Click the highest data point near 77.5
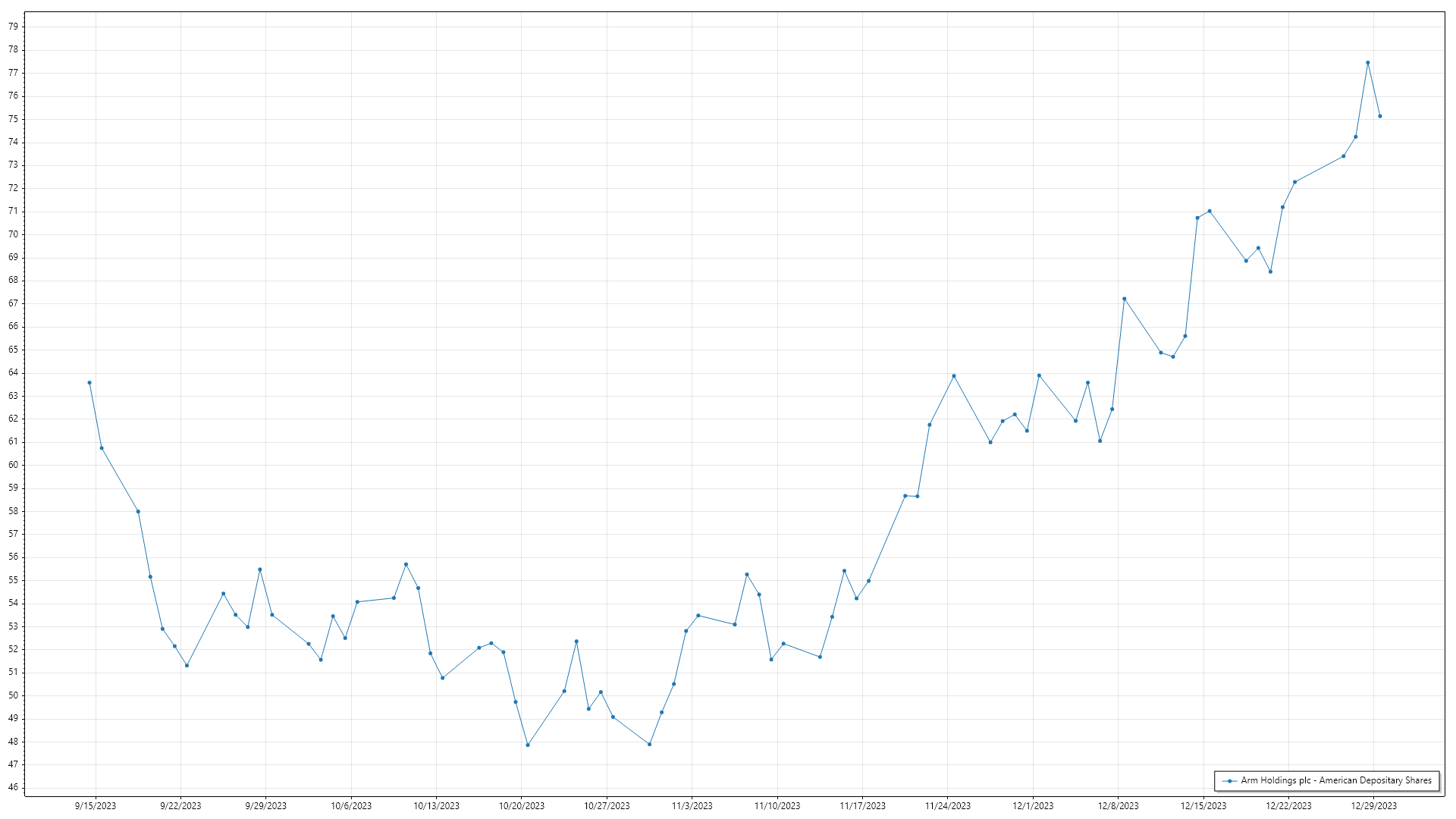The width and height of the screenshot is (1456, 819). tap(1367, 63)
